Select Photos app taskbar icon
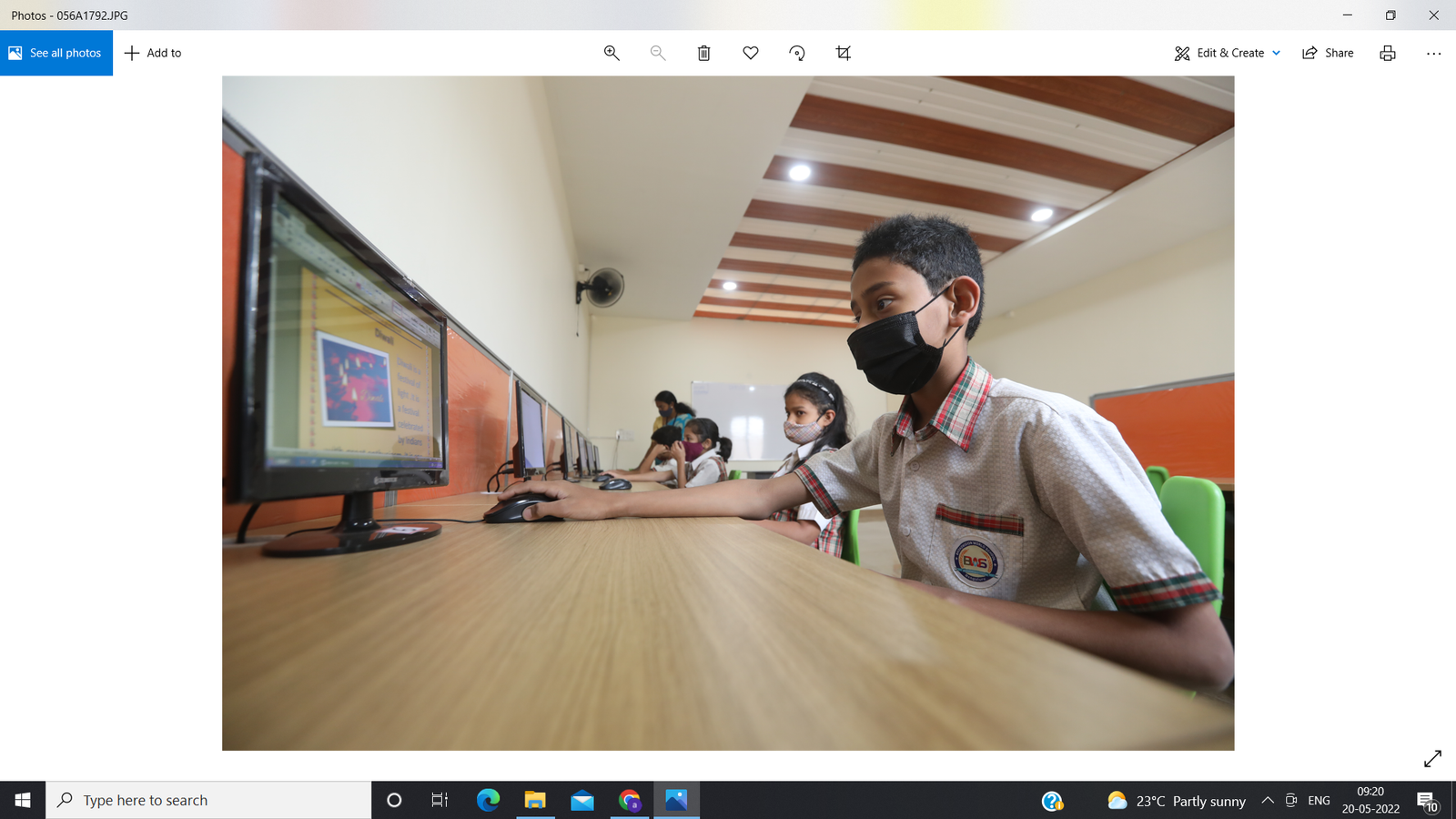Screen dimensions: 1456x819 click(676, 800)
